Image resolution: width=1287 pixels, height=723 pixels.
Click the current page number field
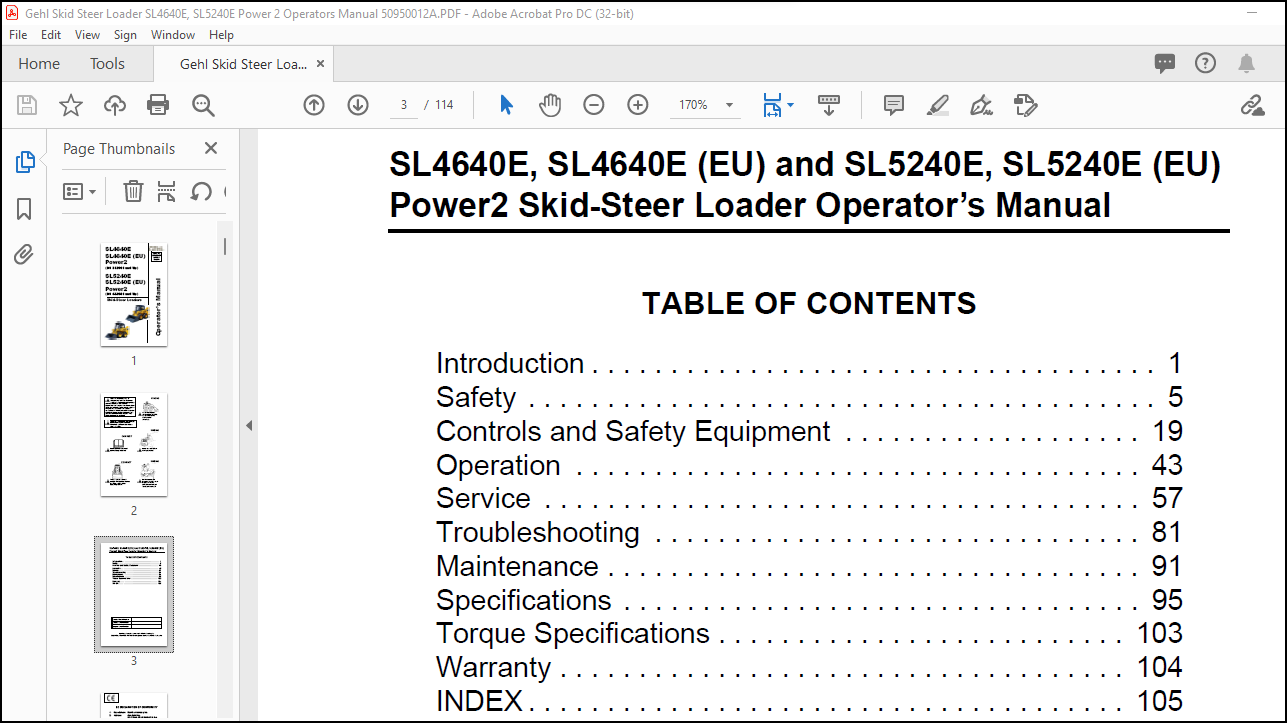[x=404, y=105]
